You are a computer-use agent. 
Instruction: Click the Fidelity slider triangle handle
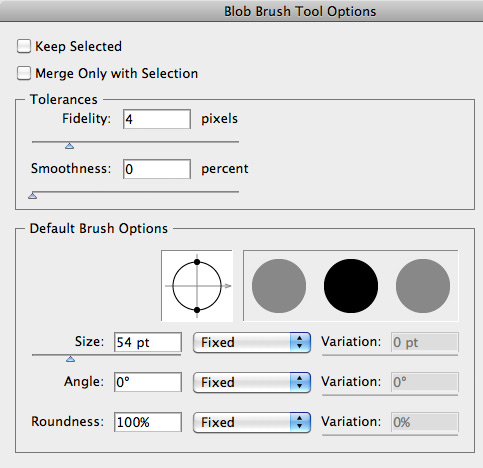[x=69, y=146]
